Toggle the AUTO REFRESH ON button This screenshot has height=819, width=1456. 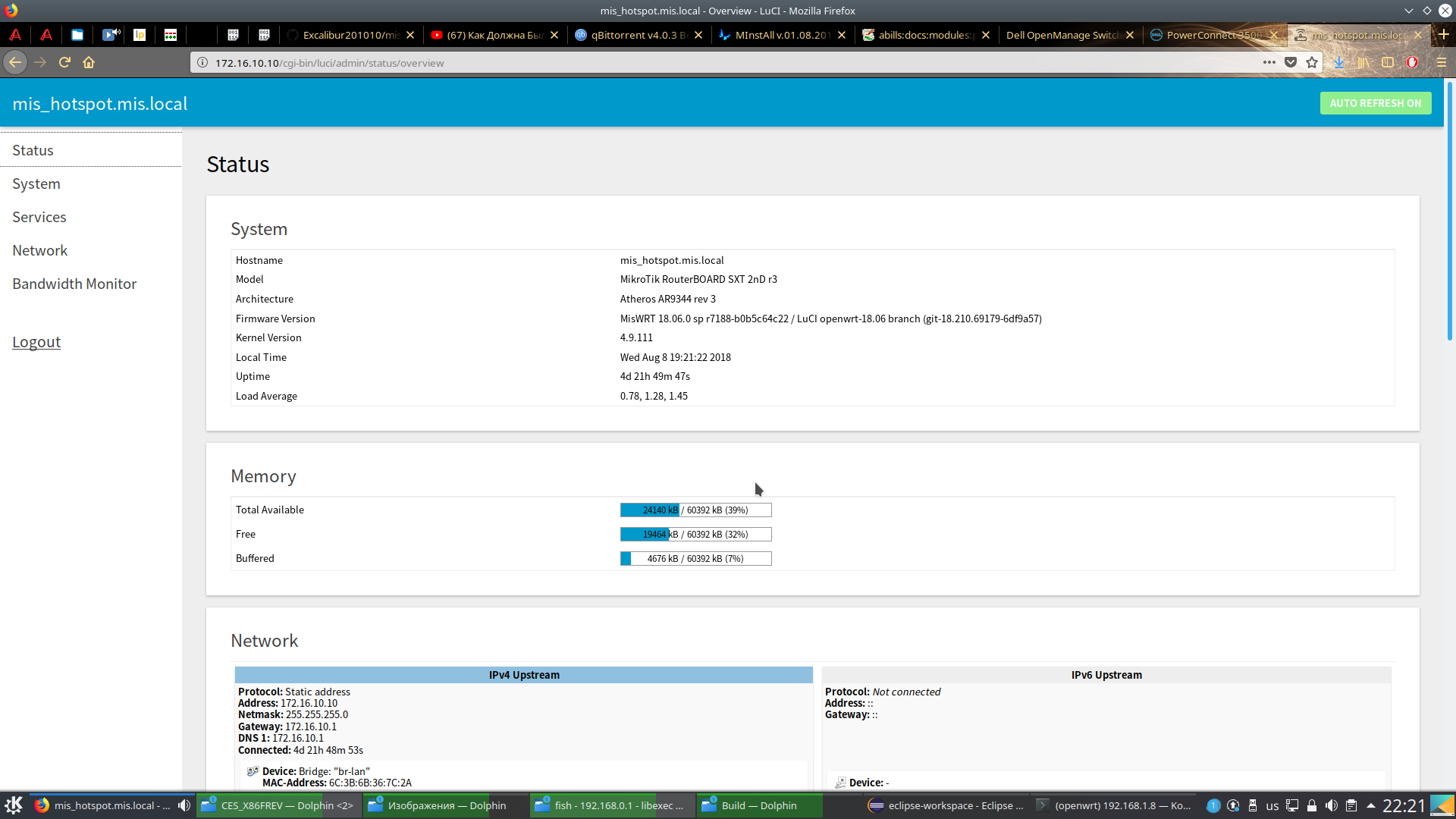[1375, 103]
